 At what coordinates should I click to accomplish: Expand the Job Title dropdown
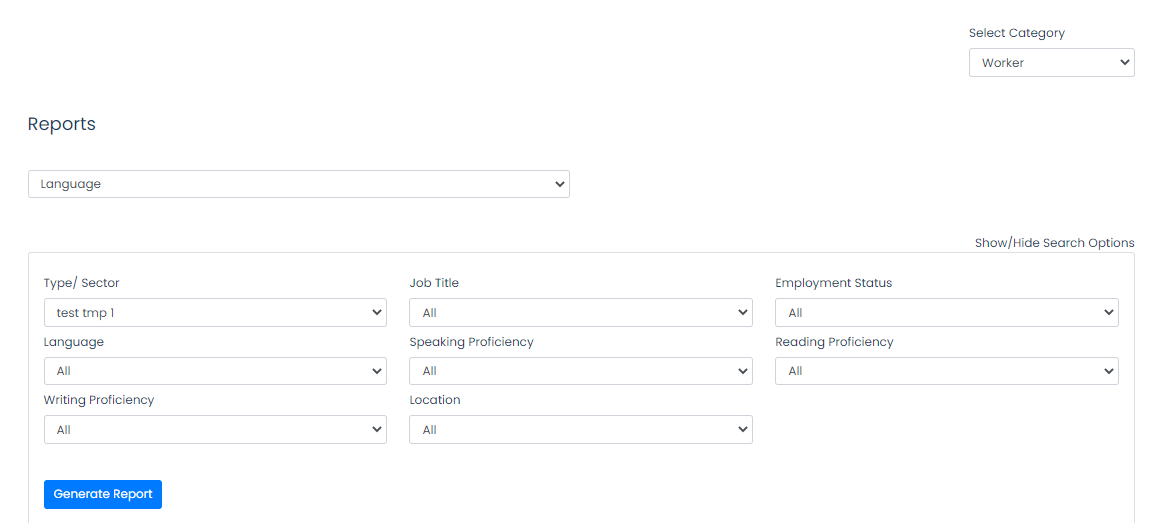click(x=580, y=312)
